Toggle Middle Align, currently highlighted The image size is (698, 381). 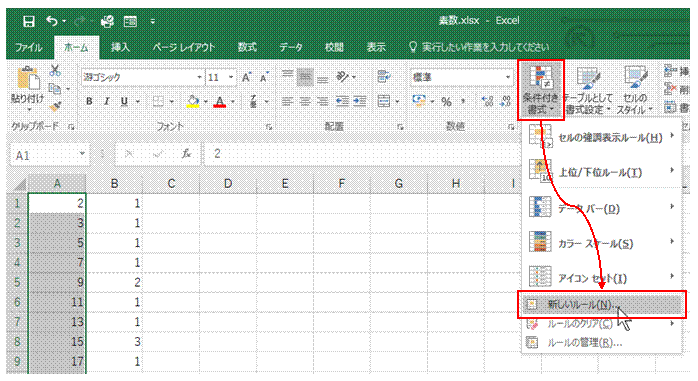click(x=305, y=77)
